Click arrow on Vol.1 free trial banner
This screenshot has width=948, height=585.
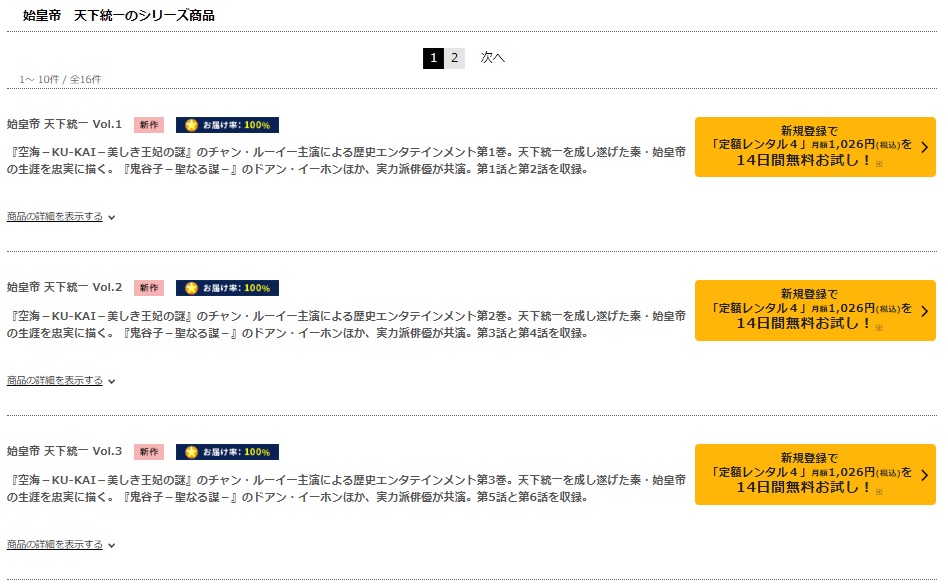[x=924, y=147]
